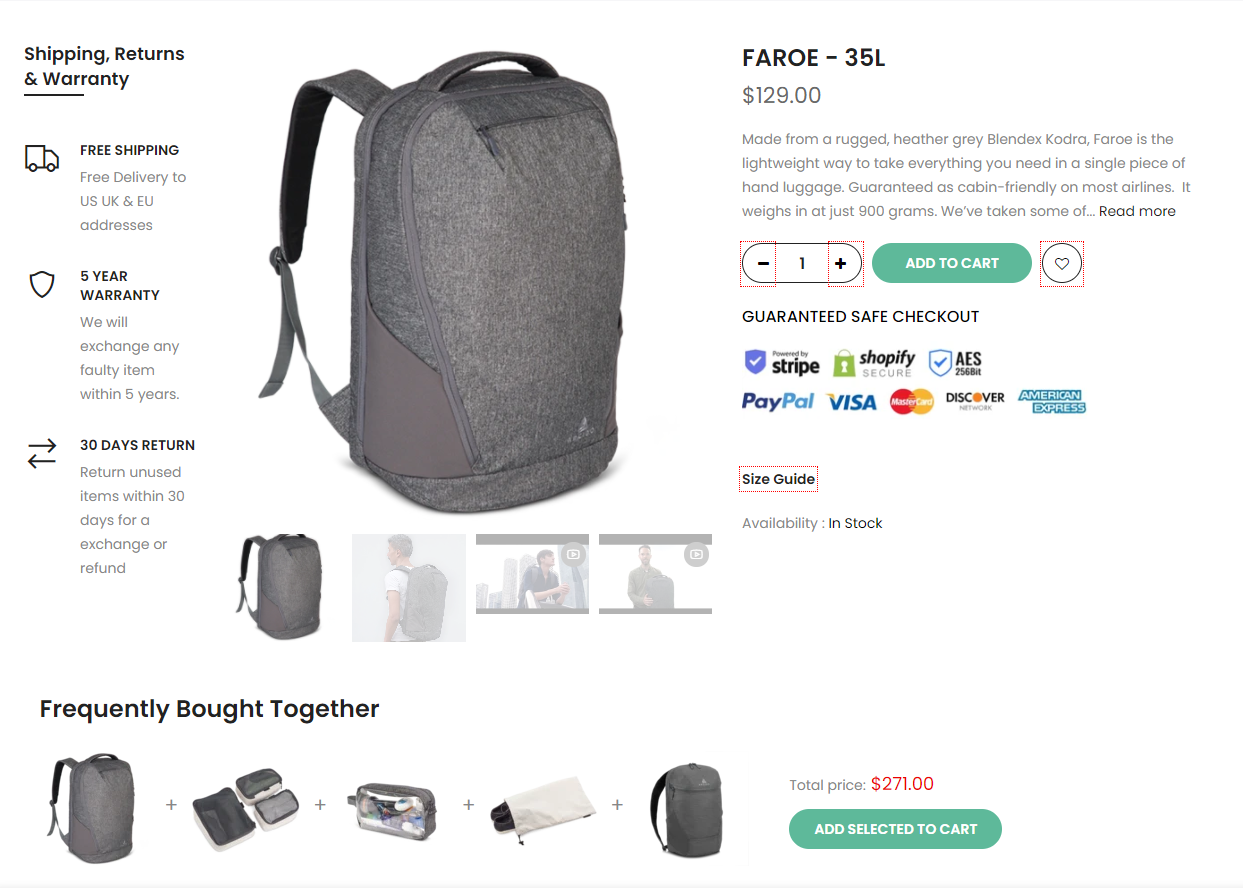This screenshot has height=888, width=1243.
Task: Select the man wearing backpack thumbnail
Action: [409, 588]
